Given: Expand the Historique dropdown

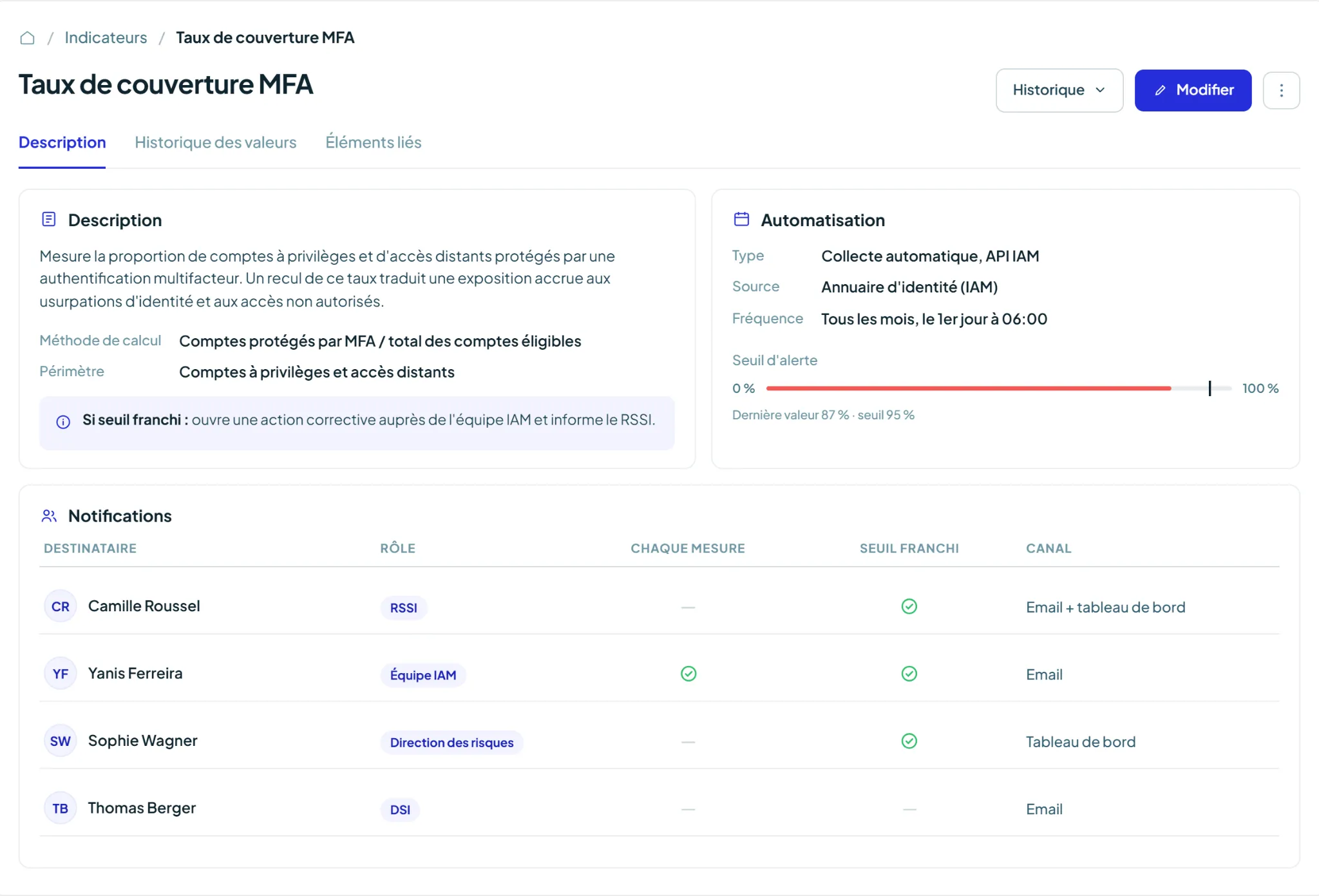Looking at the screenshot, I should pyautogui.click(x=1059, y=90).
